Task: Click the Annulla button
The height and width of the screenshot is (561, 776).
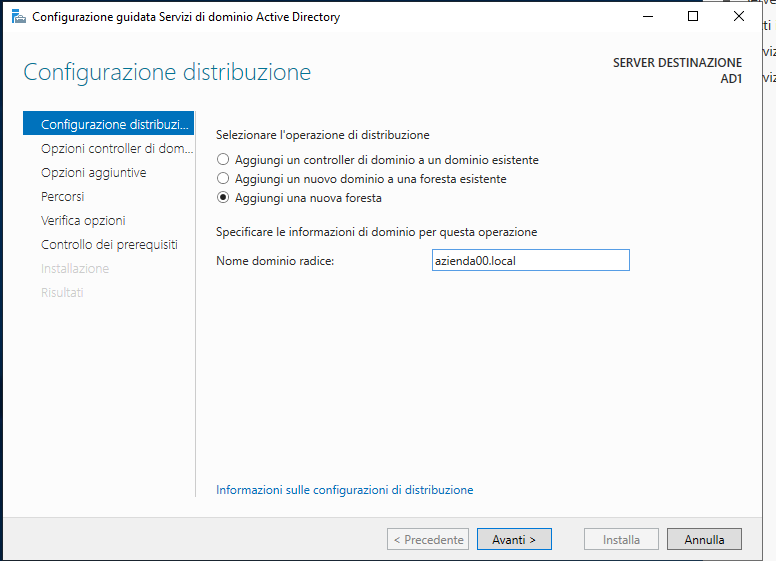Action: tap(704, 539)
